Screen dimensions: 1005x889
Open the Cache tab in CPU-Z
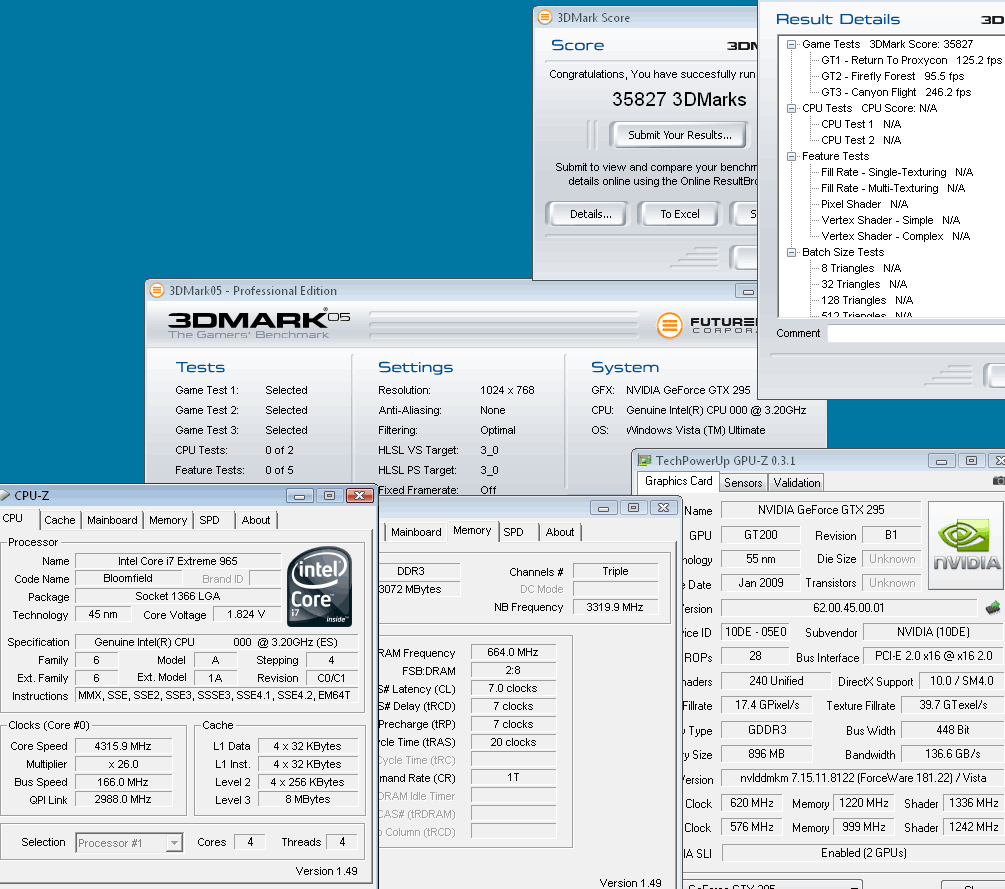[60, 520]
